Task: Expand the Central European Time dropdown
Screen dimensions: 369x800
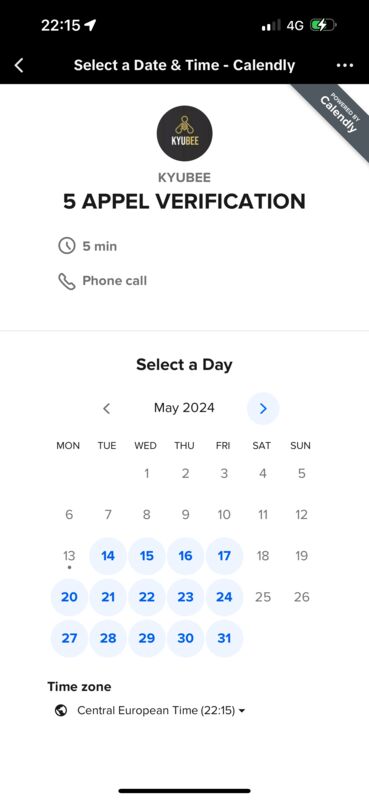Action: (x=161, y=710)
